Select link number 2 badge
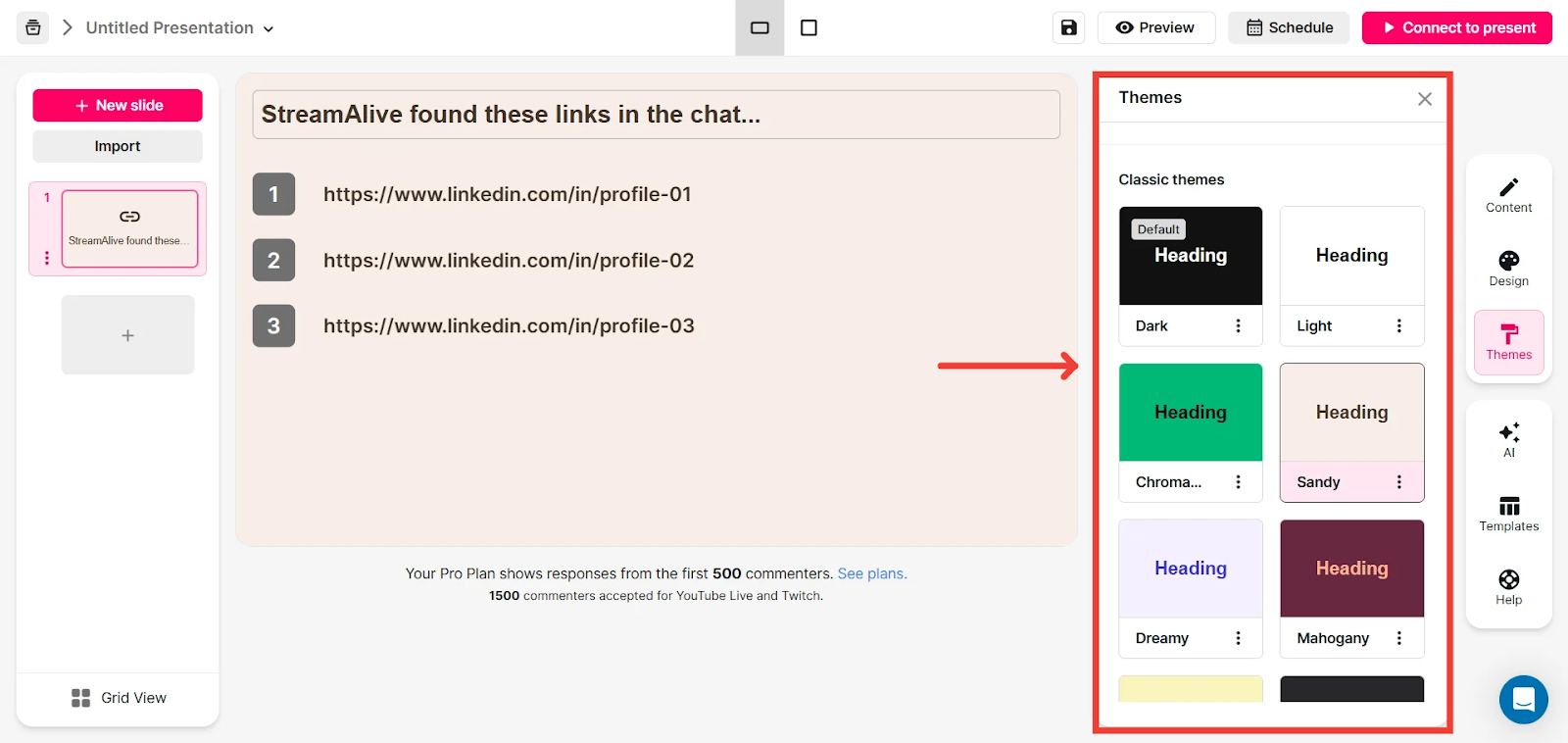1568x743 pixels. click(x=273, y=260)
